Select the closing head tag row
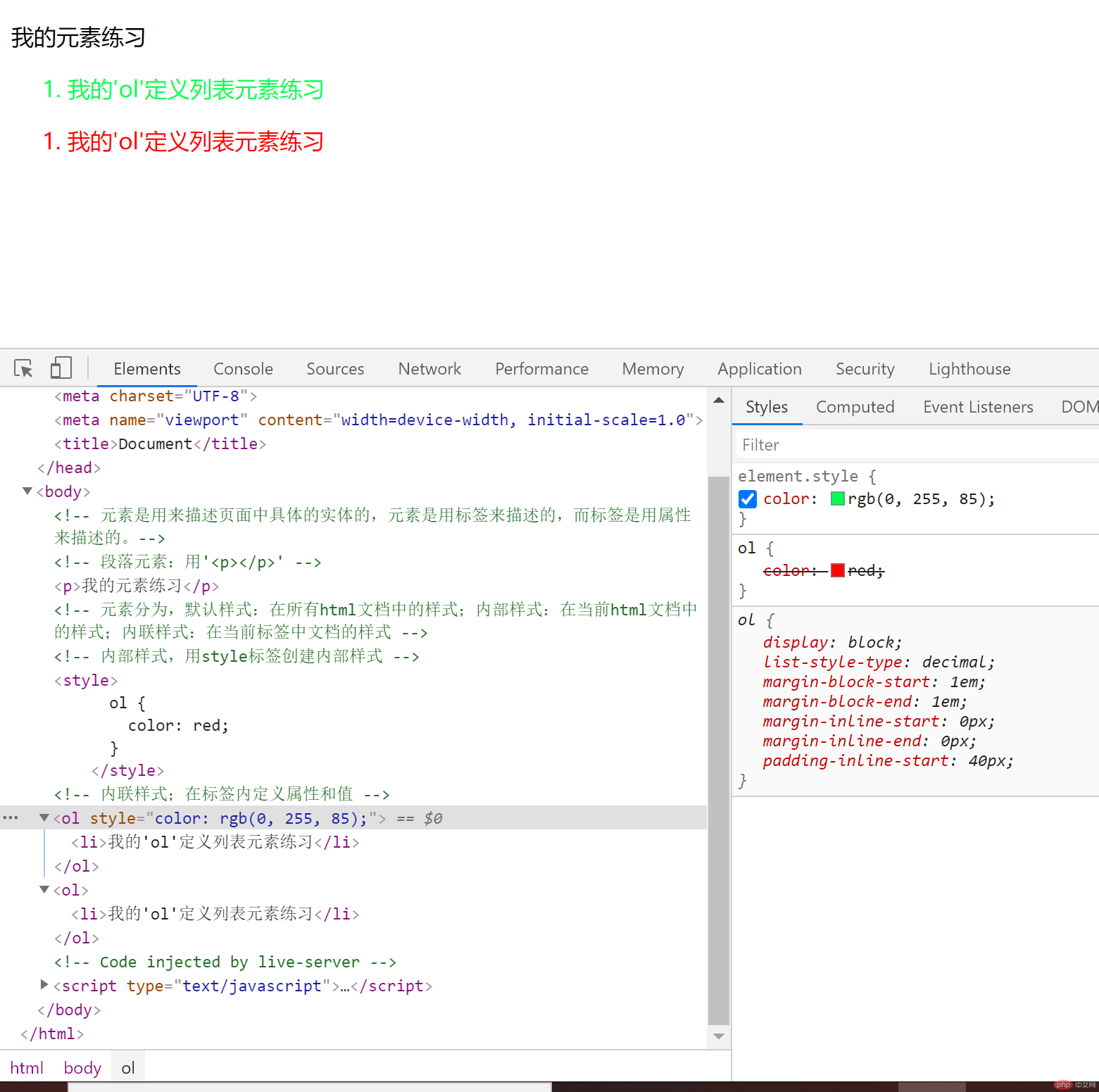 pyautogui.click(x=69, y=467)
